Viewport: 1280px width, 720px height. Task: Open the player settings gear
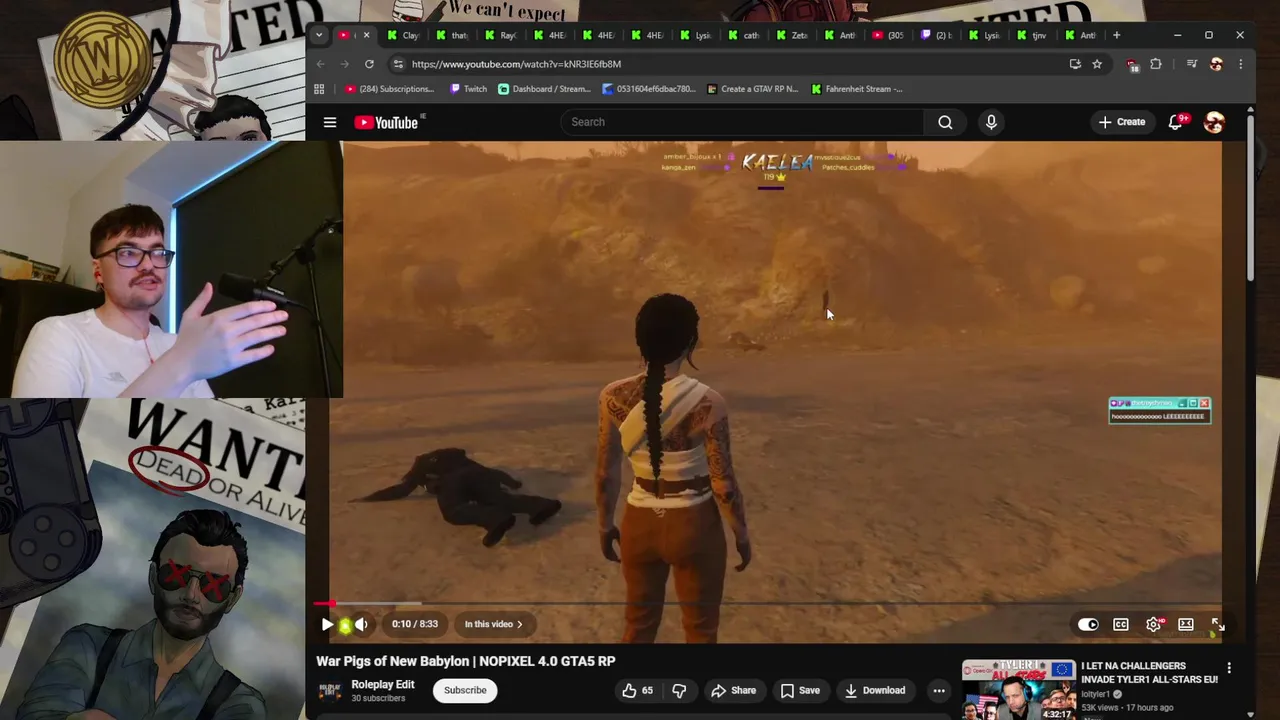(x=1153, y=624)
